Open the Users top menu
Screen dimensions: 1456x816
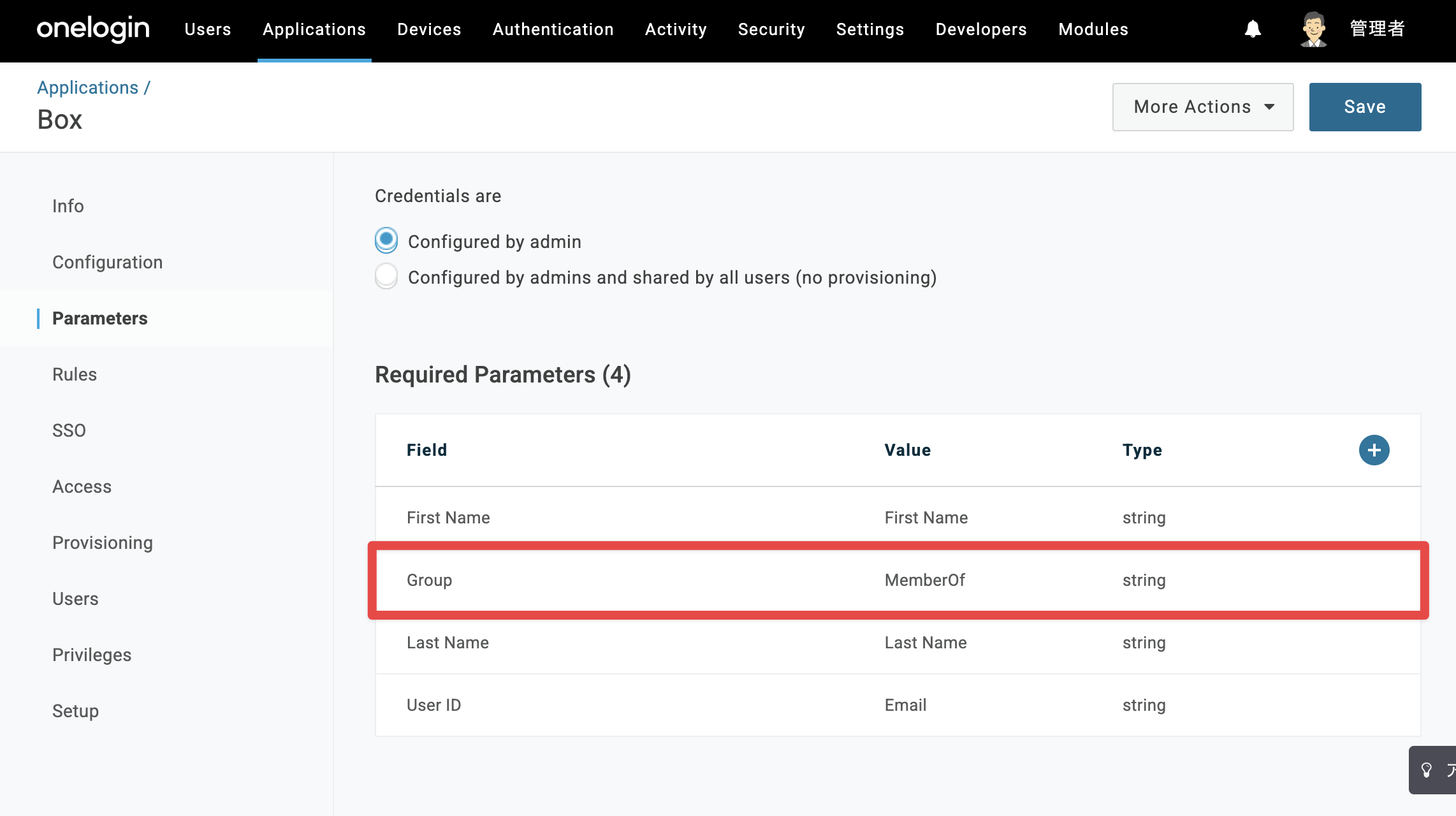tap(208, 29)
